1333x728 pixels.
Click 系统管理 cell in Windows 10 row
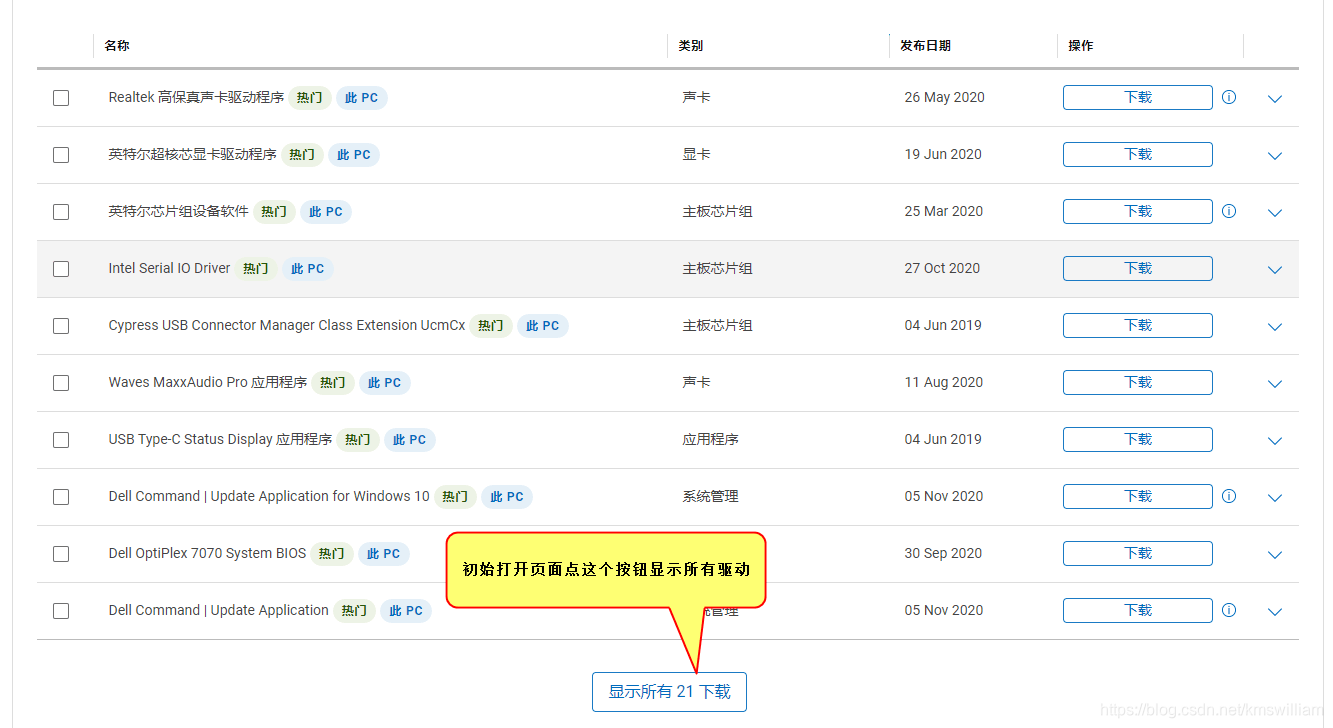(x=710, y=496)
